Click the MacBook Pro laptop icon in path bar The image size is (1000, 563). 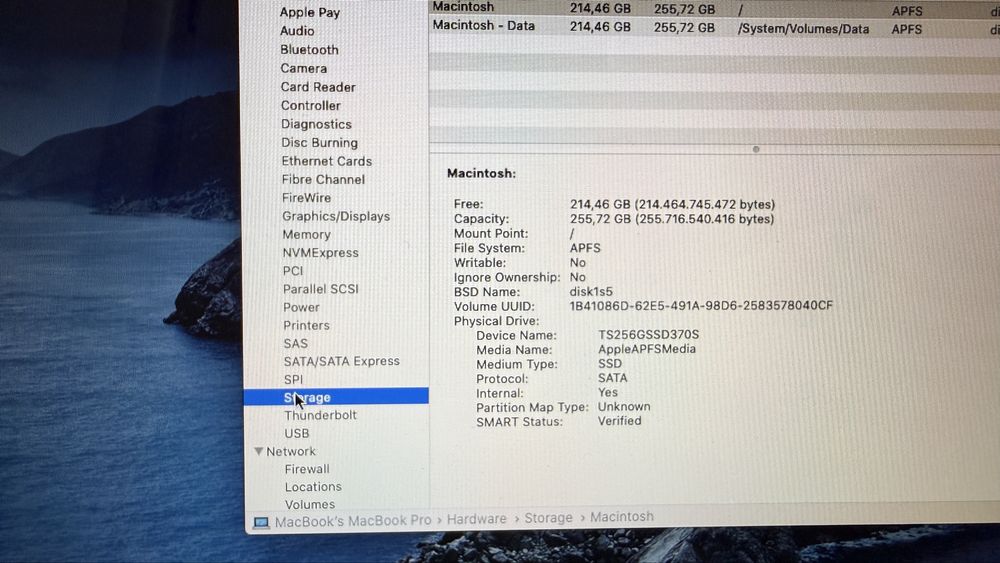click(261, 523)
